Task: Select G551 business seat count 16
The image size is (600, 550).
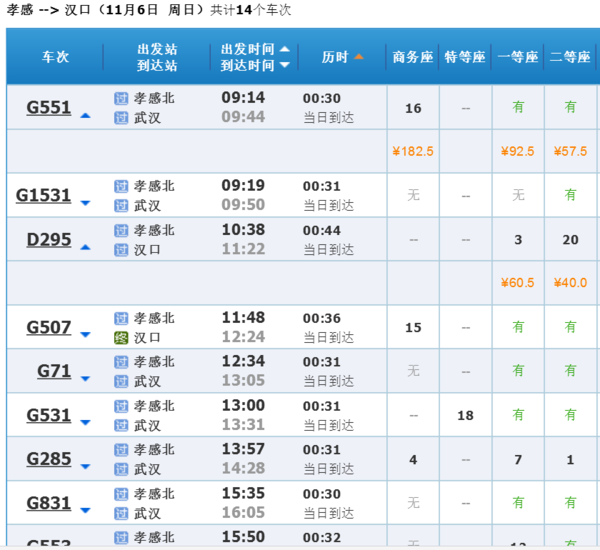Action: pyautogui.click(x=413, y=108)
